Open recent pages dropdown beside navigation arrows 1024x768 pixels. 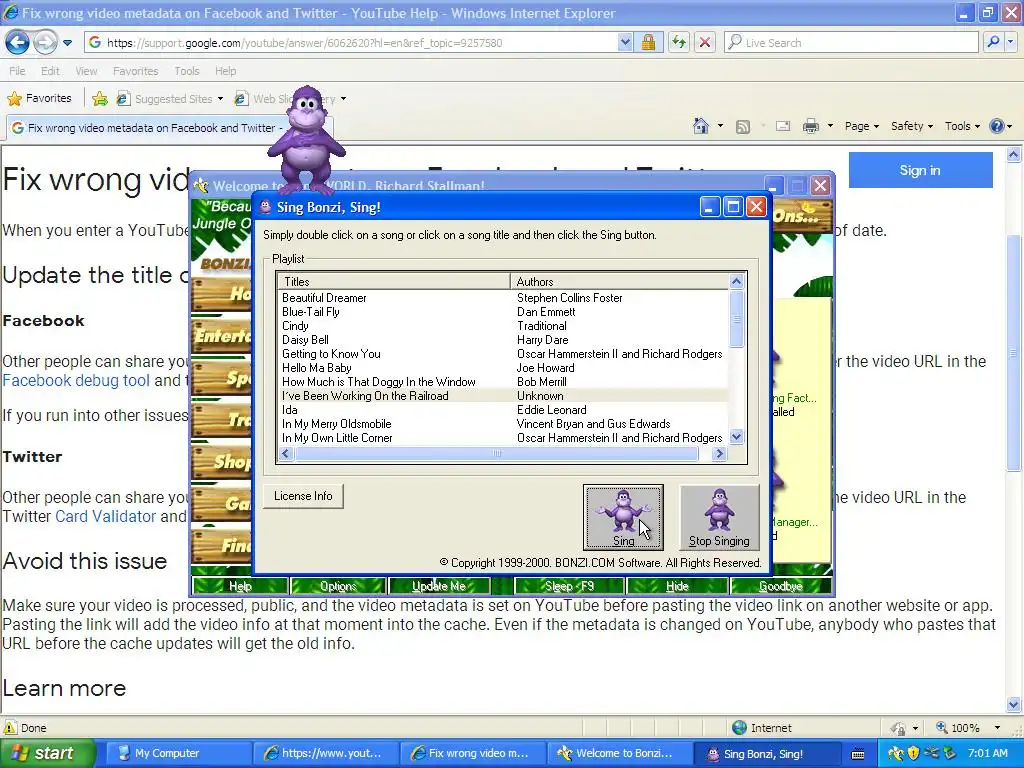point(67,43)
